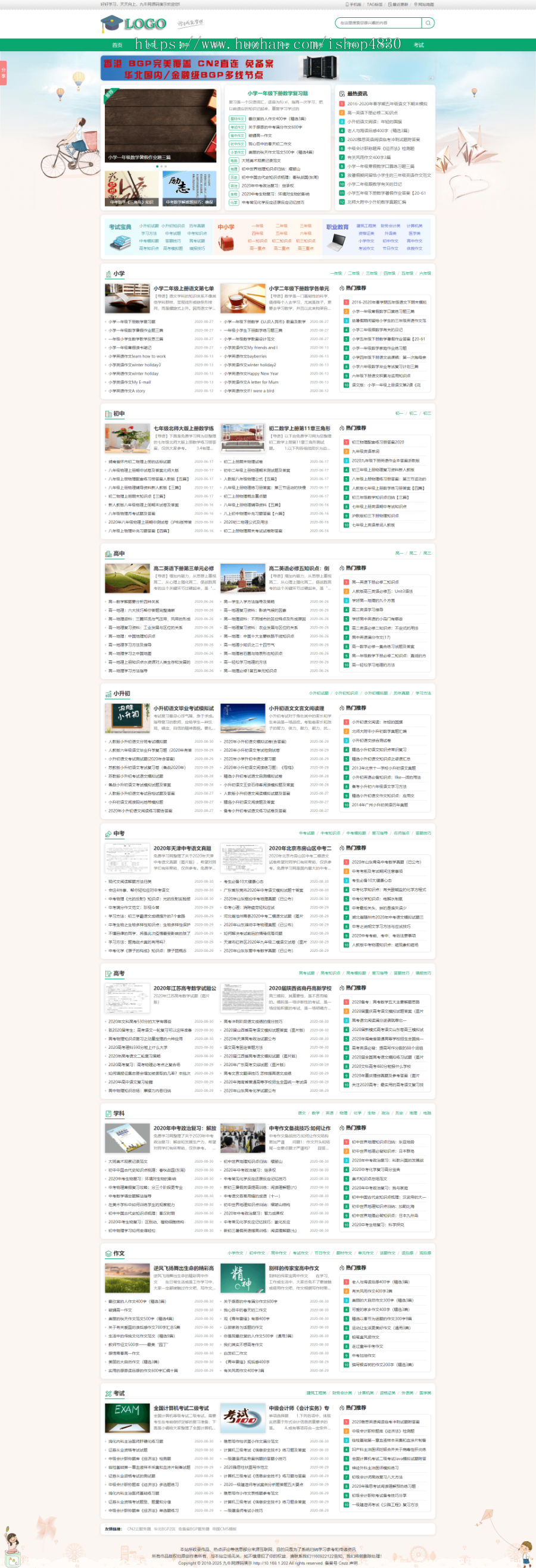
Task: Click the search magnifier icon in header
Action: 428,23
